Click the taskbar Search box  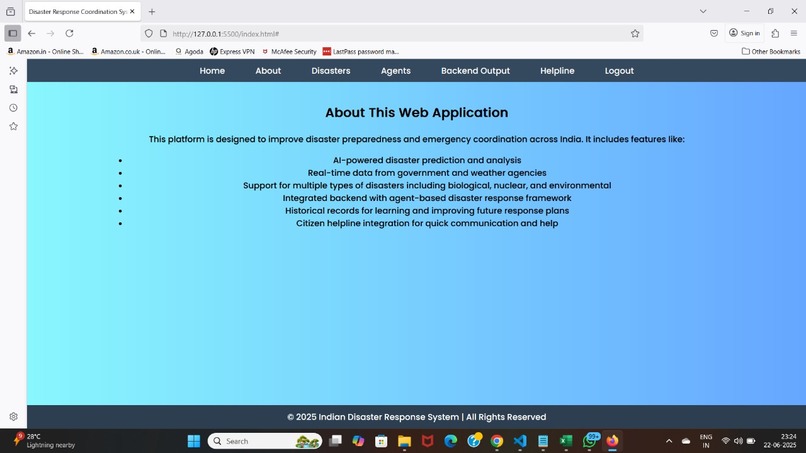pyautogui.click(x=265, y=441)
